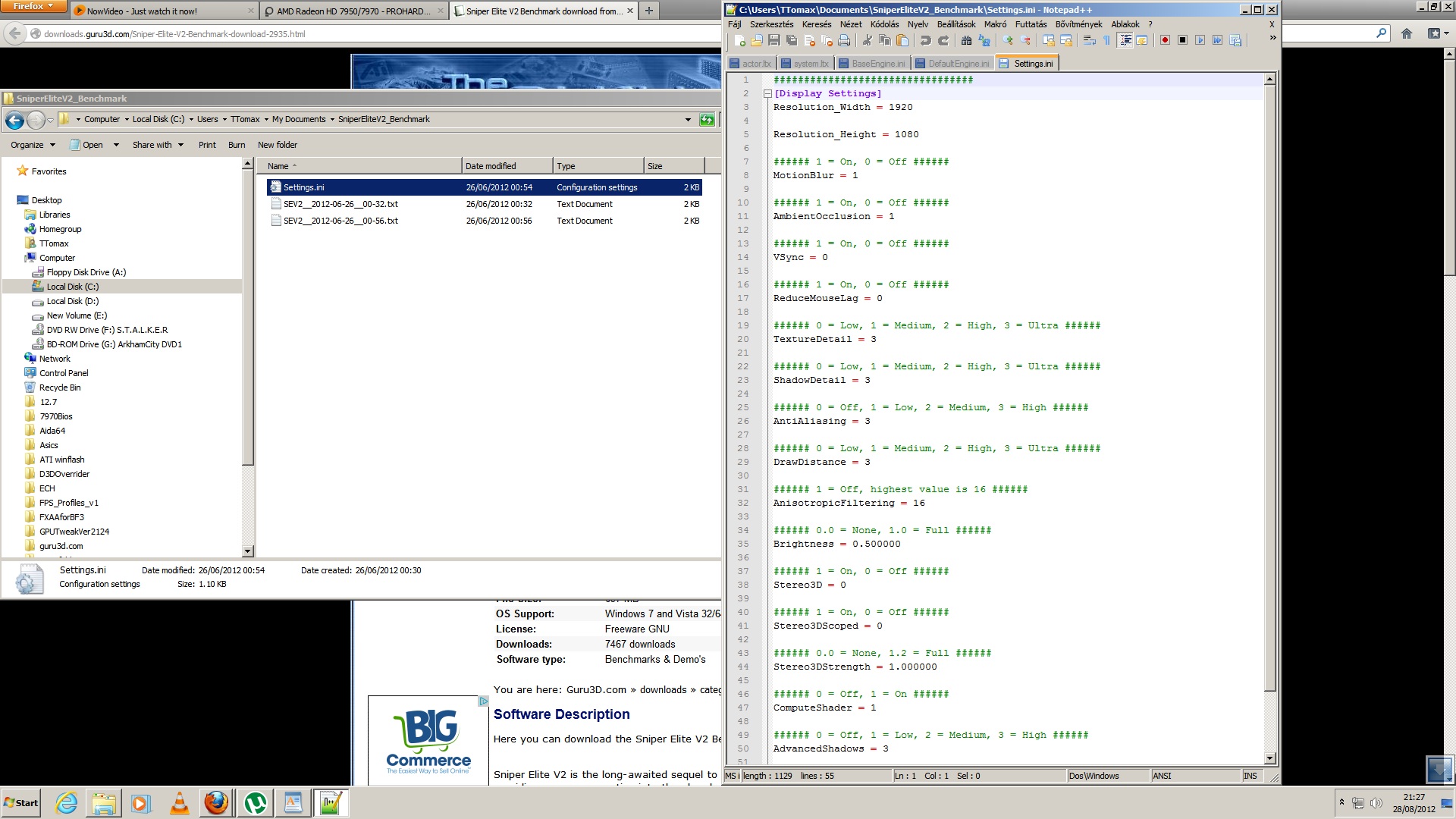This screenshot has width=1456, height=819.
Task: Open the dropdown arrow next to Open
Action: [x=116, y=145]
